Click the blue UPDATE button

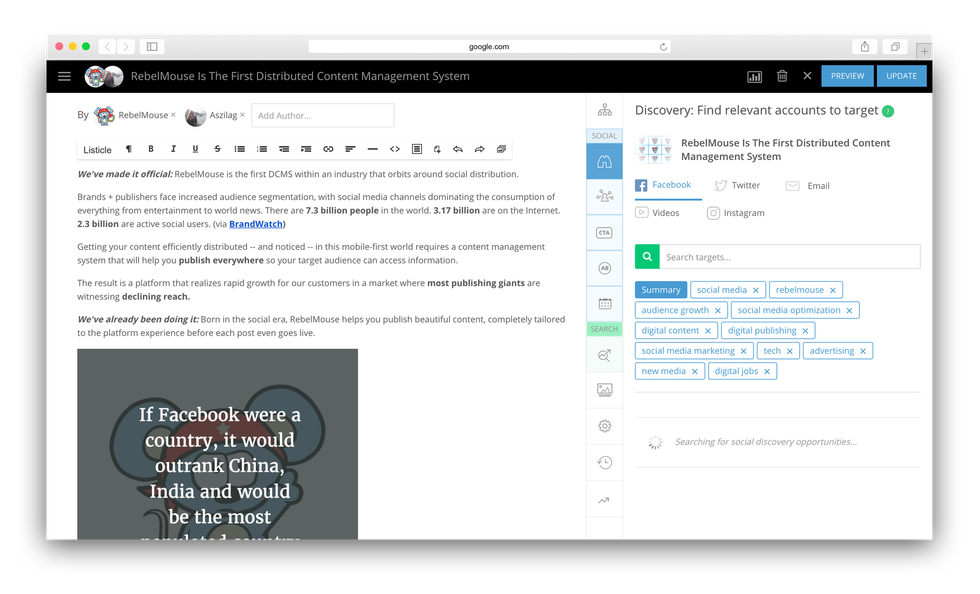click(901, 76)
